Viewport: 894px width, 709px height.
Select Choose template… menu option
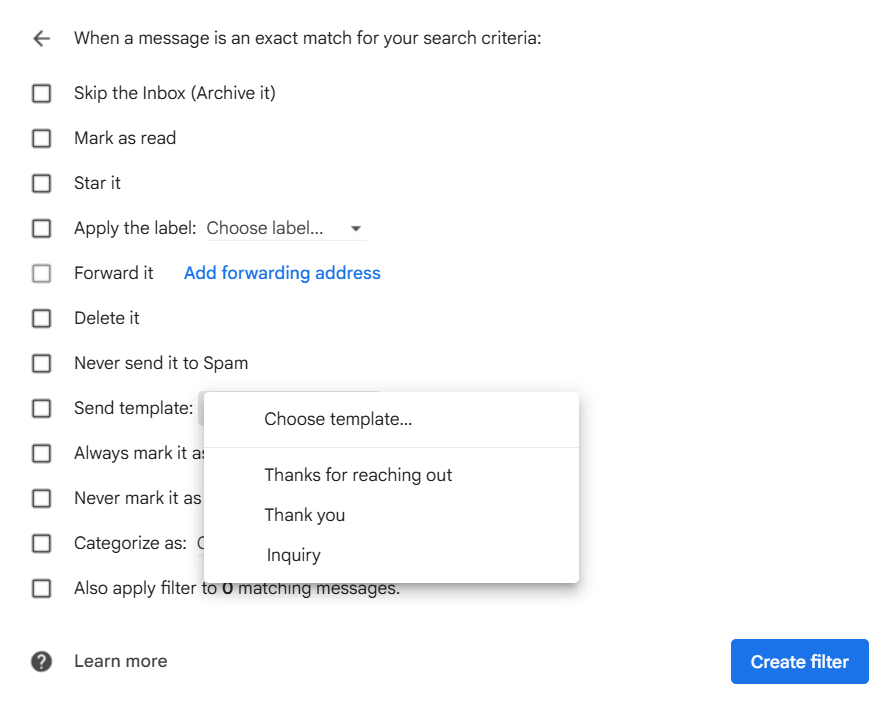point(338,420)
